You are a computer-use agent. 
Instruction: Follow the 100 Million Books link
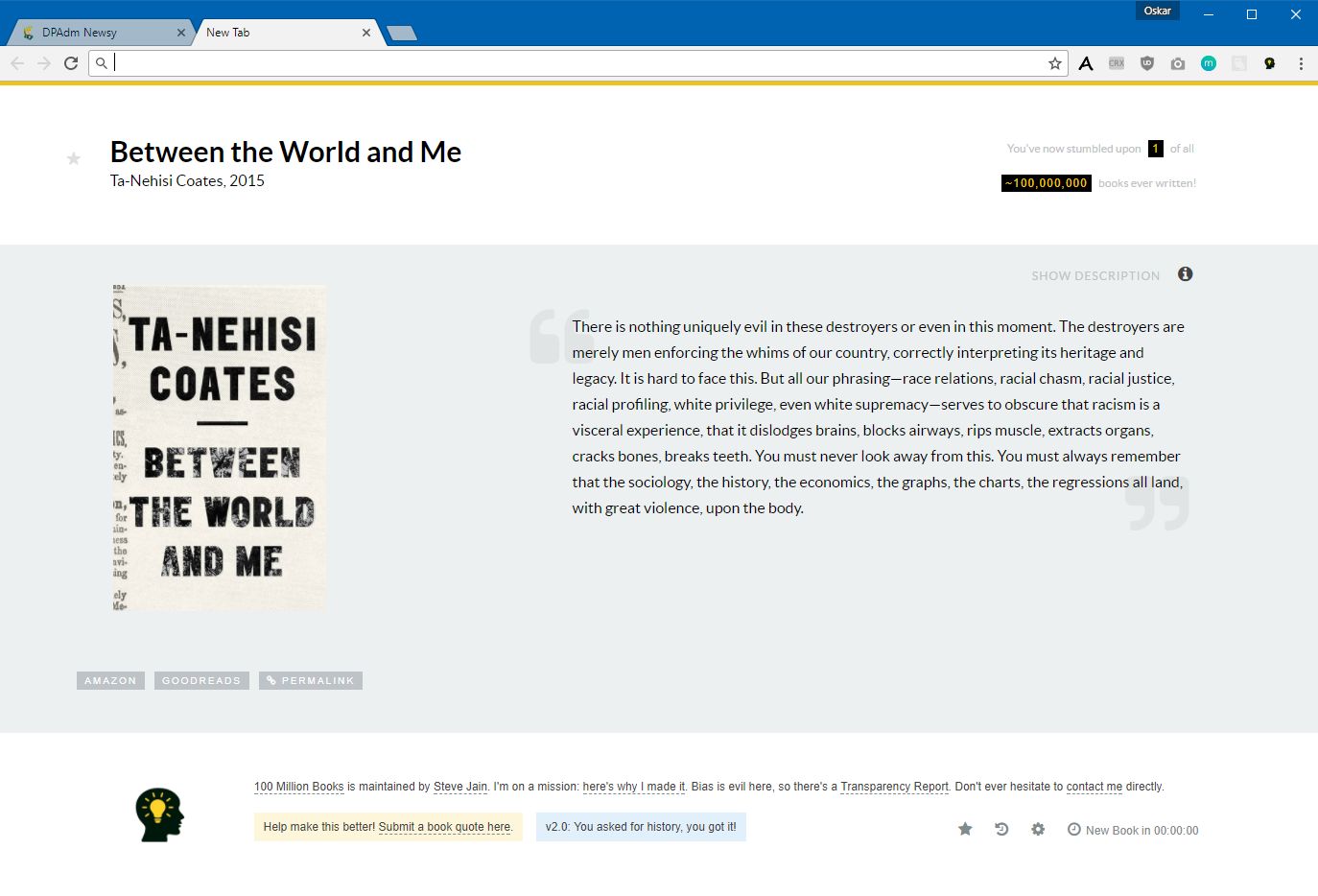tap(299, 787)
